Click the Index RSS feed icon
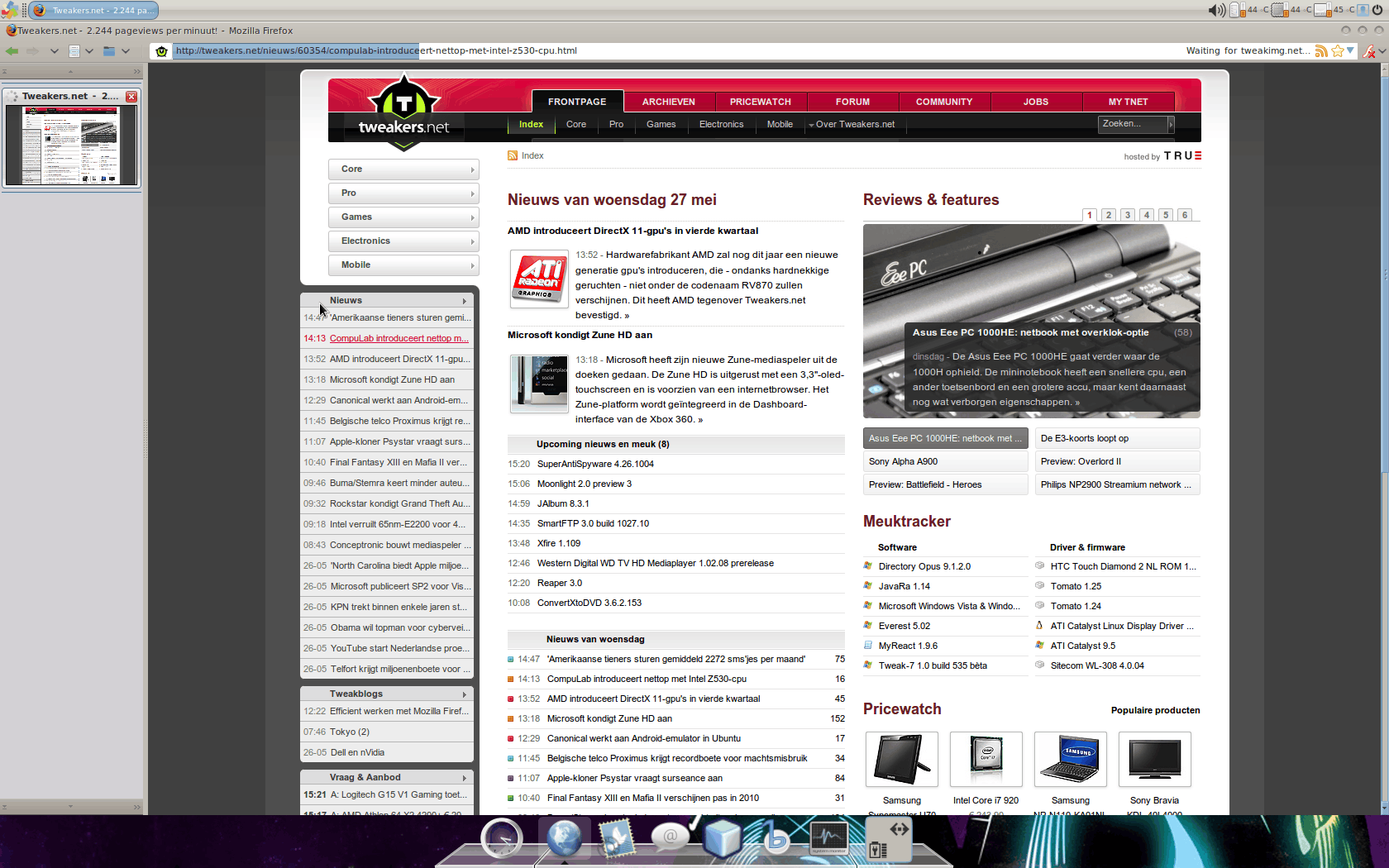This screenshot has height=868, width=1389. [513, 155]
